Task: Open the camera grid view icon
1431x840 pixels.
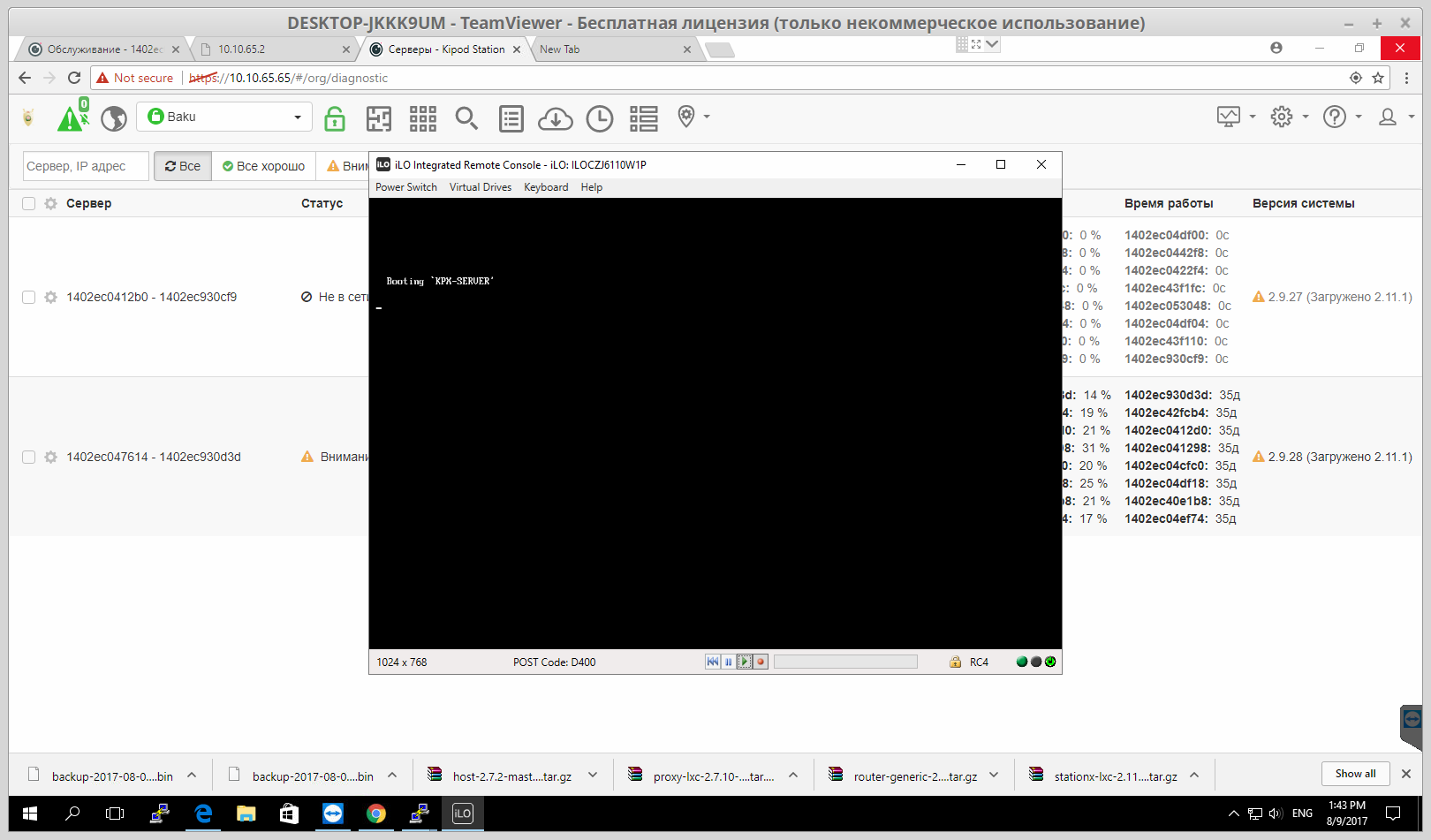Action: 423,118
